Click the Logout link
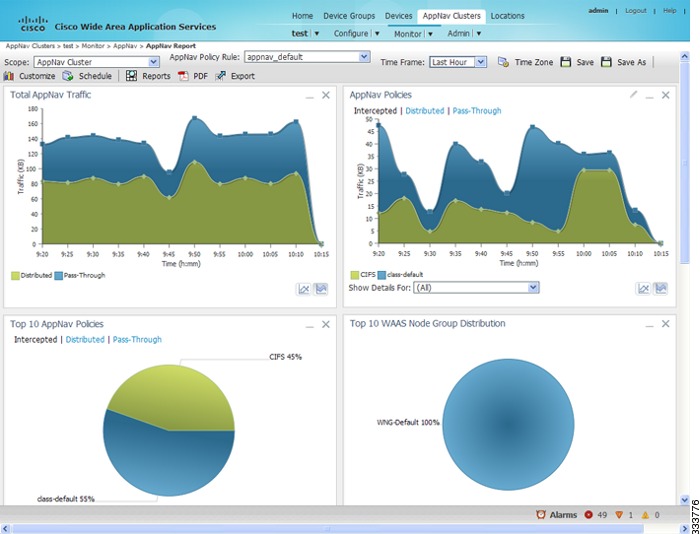The height and width of the screenshot is (534, 700). 636,11
